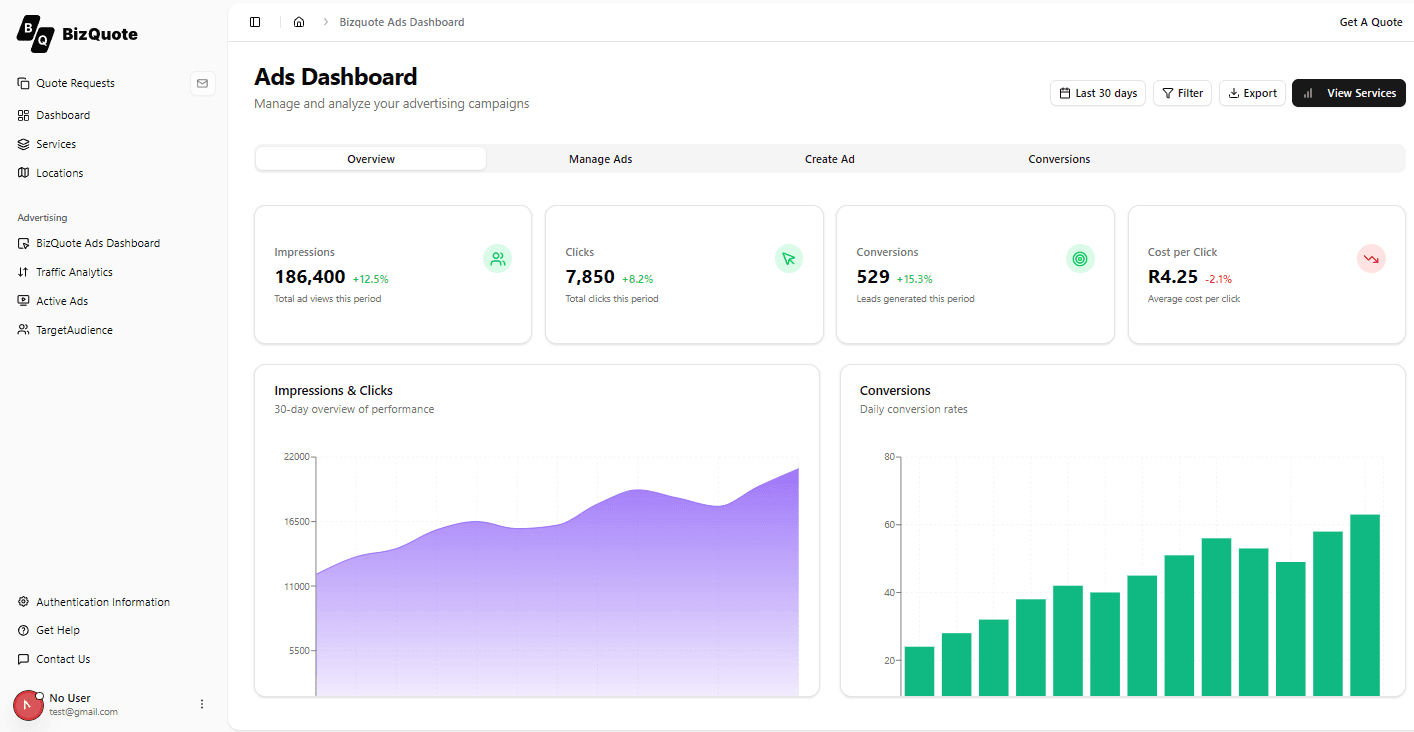Open the Filter options
1414x732 pixels.
point(1182,94)
